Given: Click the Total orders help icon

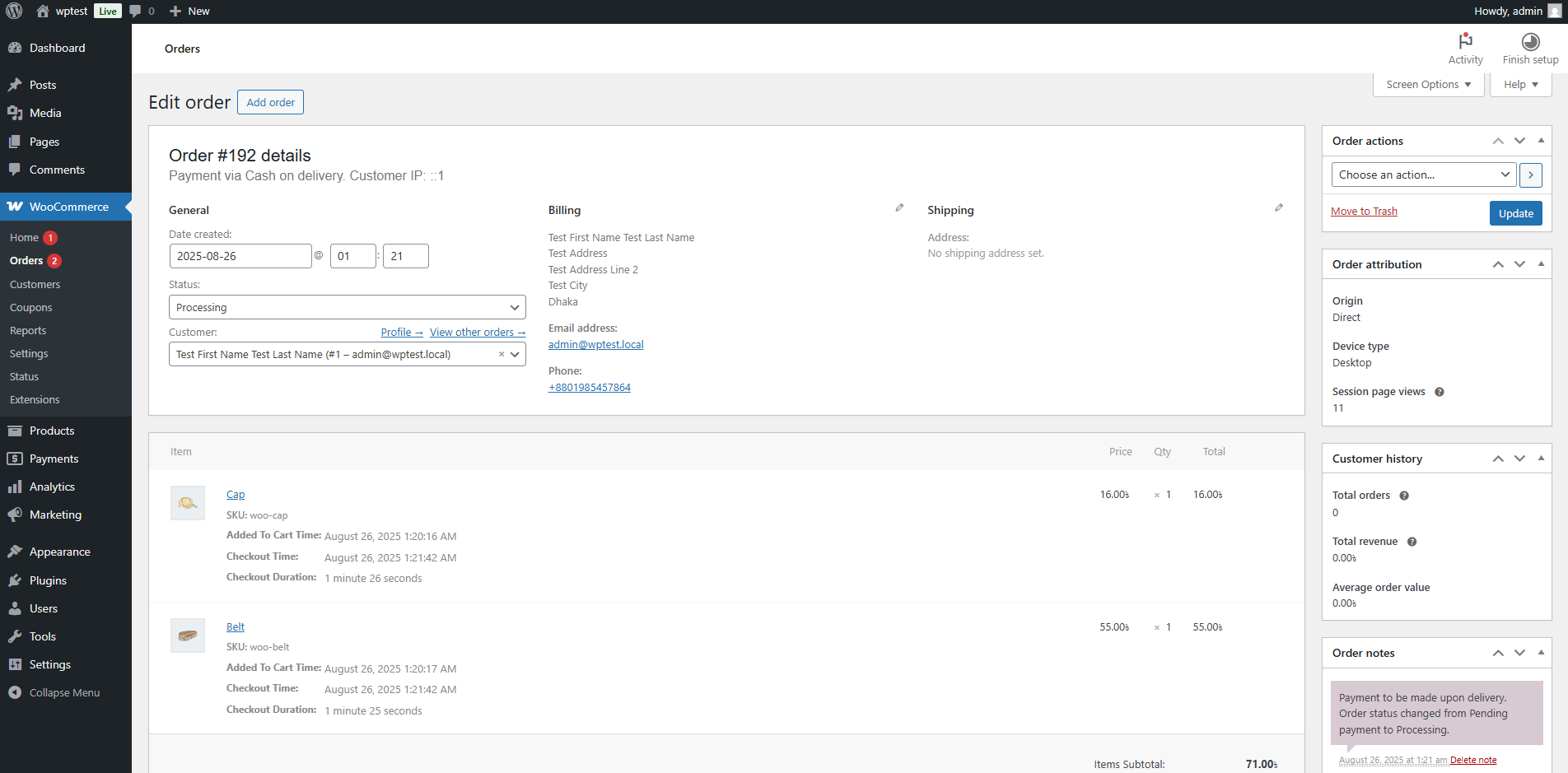Looking at the screenshot, I should tap(1404, 496).
